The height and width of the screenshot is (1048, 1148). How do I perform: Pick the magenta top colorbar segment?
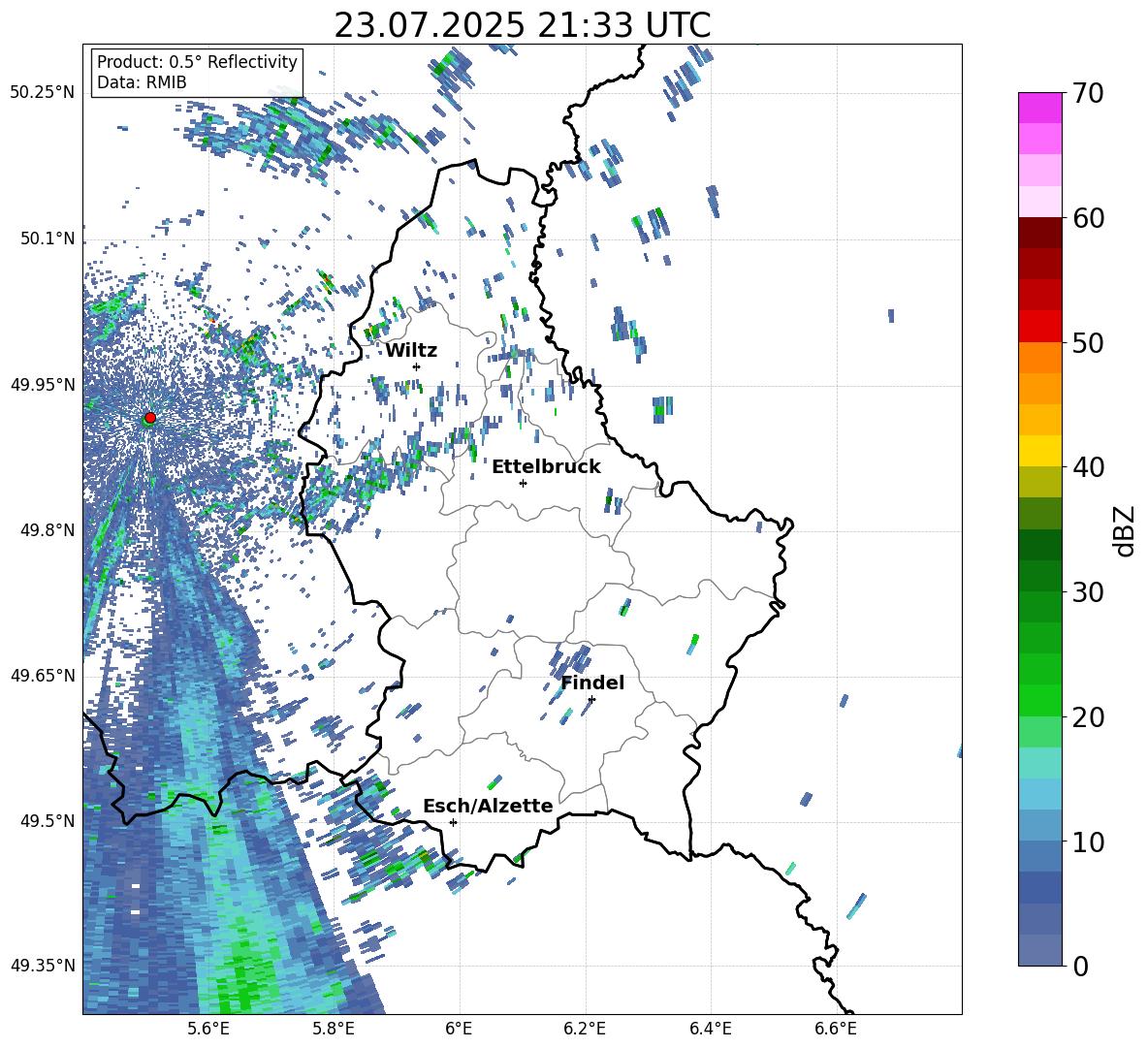1039,109
